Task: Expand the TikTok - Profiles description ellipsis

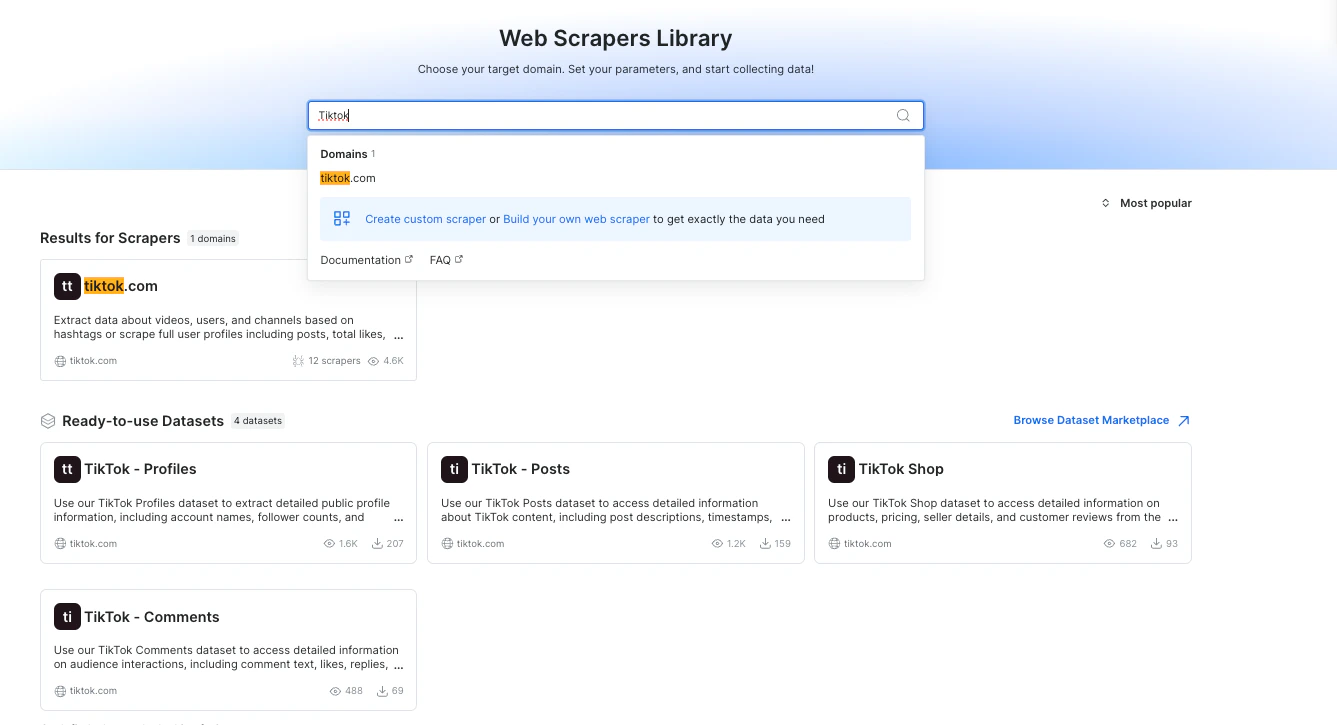Action: click(399, 519)
